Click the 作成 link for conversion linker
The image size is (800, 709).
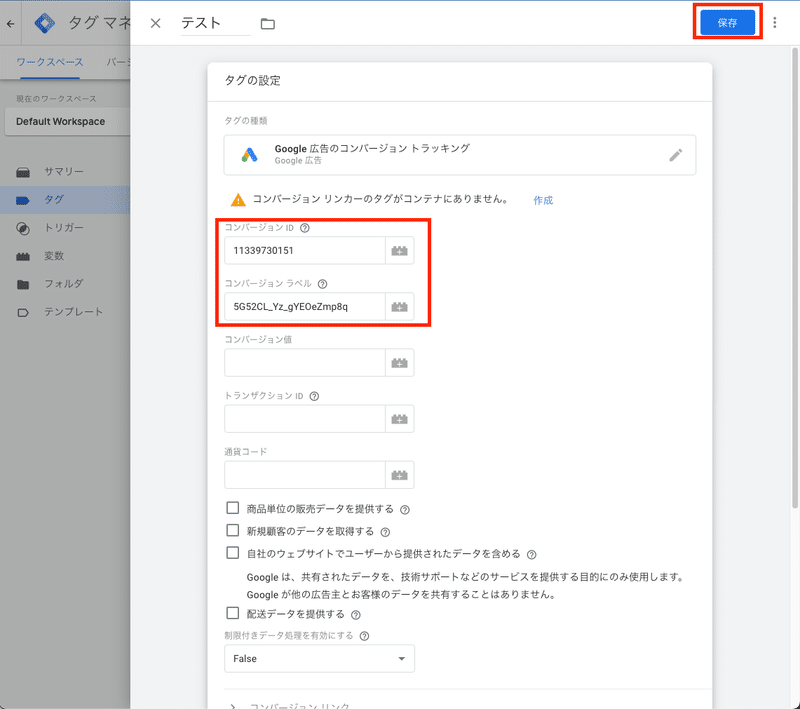543,200
